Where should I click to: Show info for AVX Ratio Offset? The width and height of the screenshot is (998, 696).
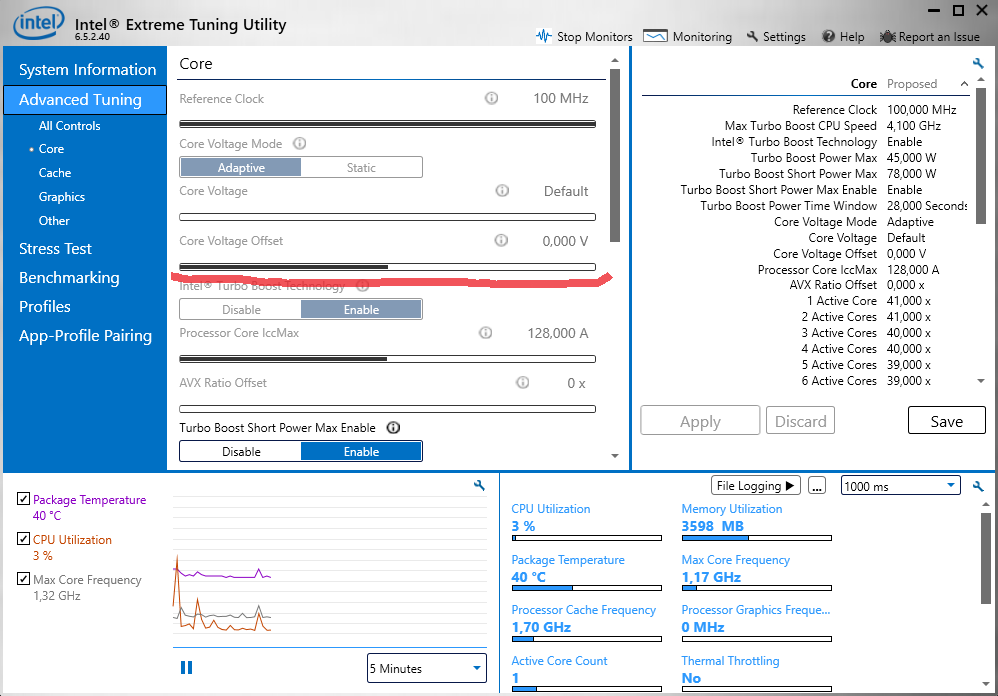pos(523,382)
